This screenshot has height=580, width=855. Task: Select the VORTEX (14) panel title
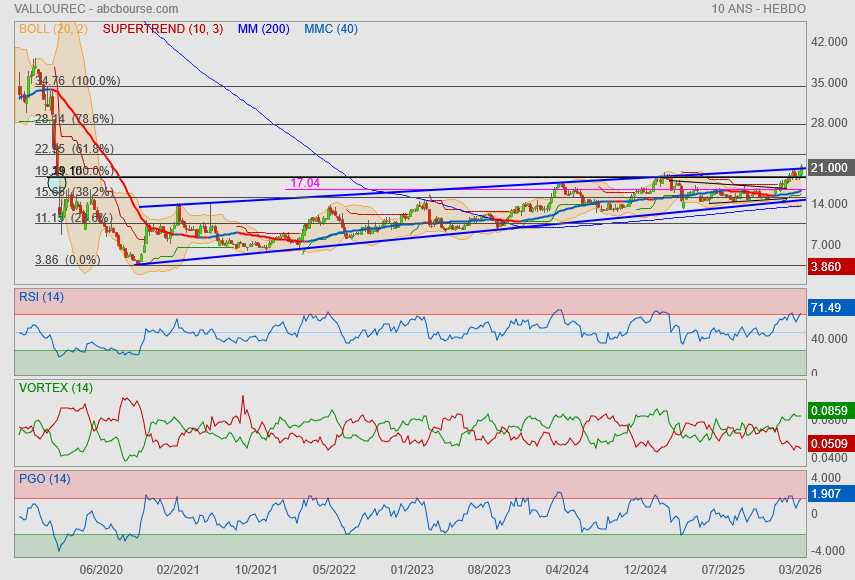tap(56, 388)
